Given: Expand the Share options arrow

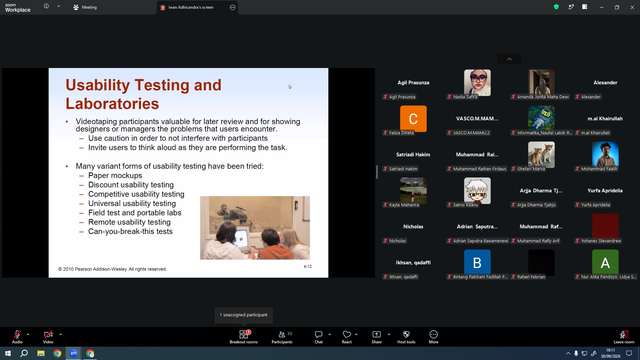Looking at the screenshot, I should click(389, 334).
